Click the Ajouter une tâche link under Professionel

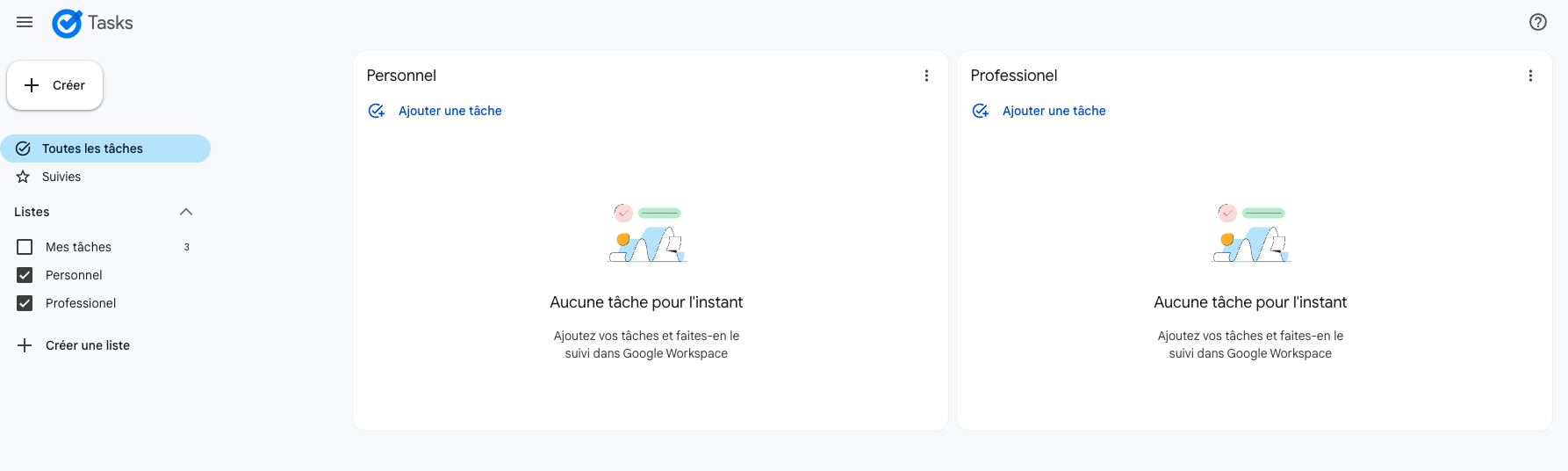[x=1054, y=111]
